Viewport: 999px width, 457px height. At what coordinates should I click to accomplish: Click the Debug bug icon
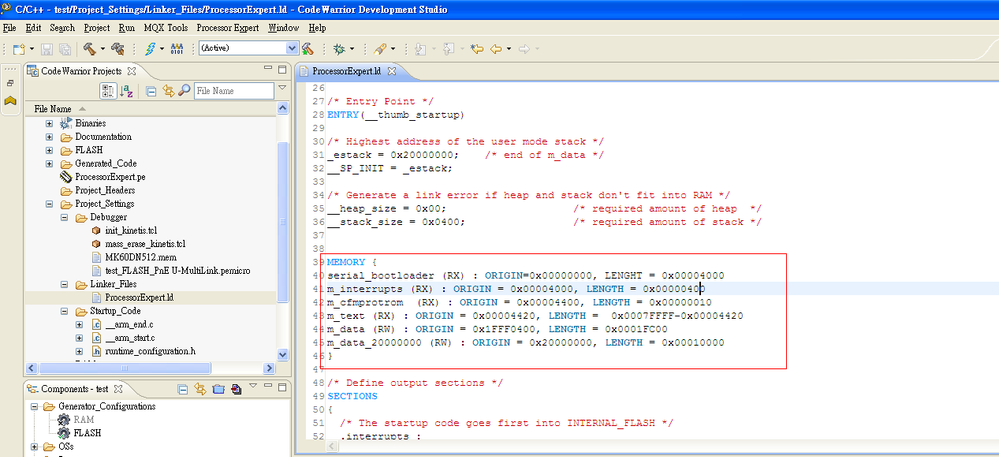(340, 48)
